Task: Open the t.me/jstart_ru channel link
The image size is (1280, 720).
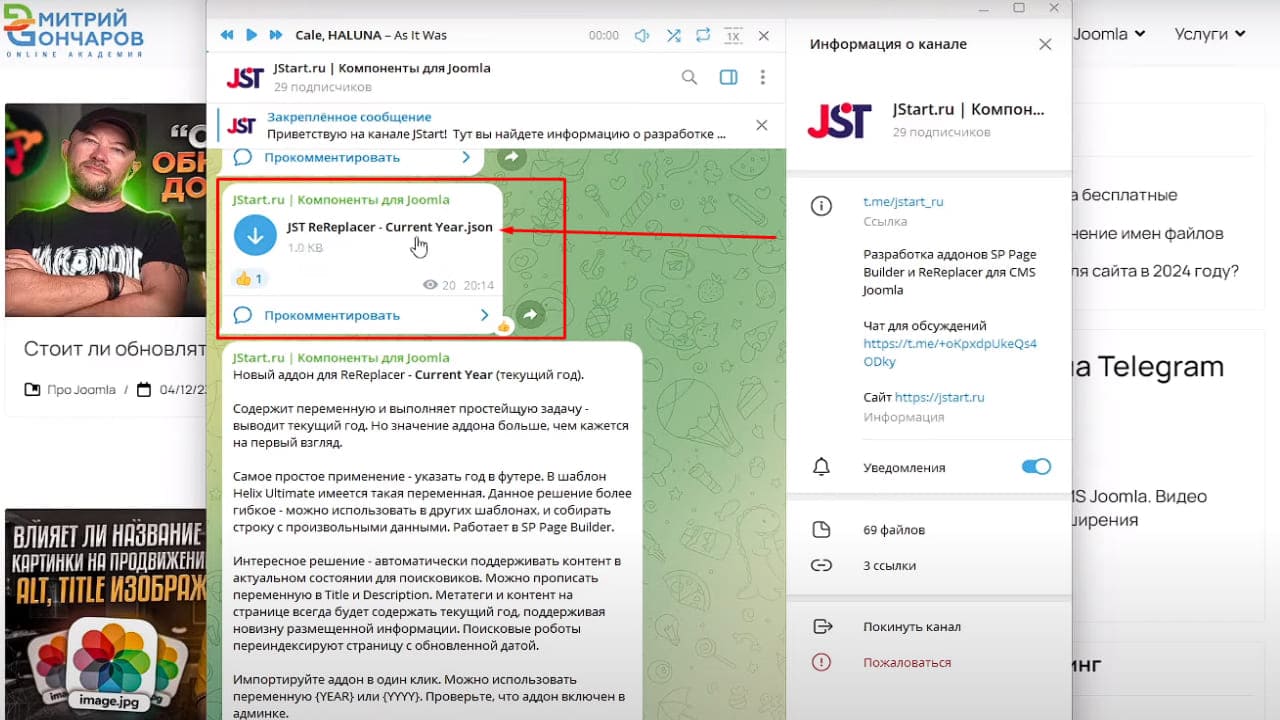Action: 903,201
